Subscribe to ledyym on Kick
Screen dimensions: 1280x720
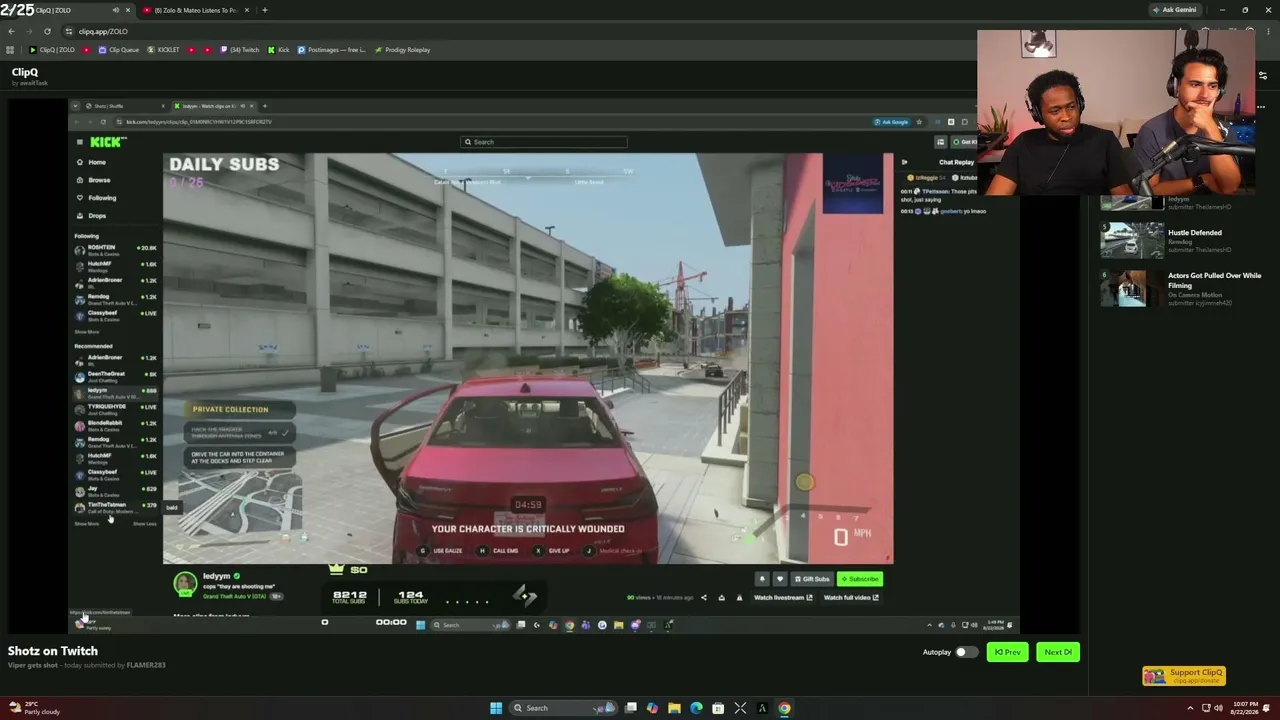[859, 579]
